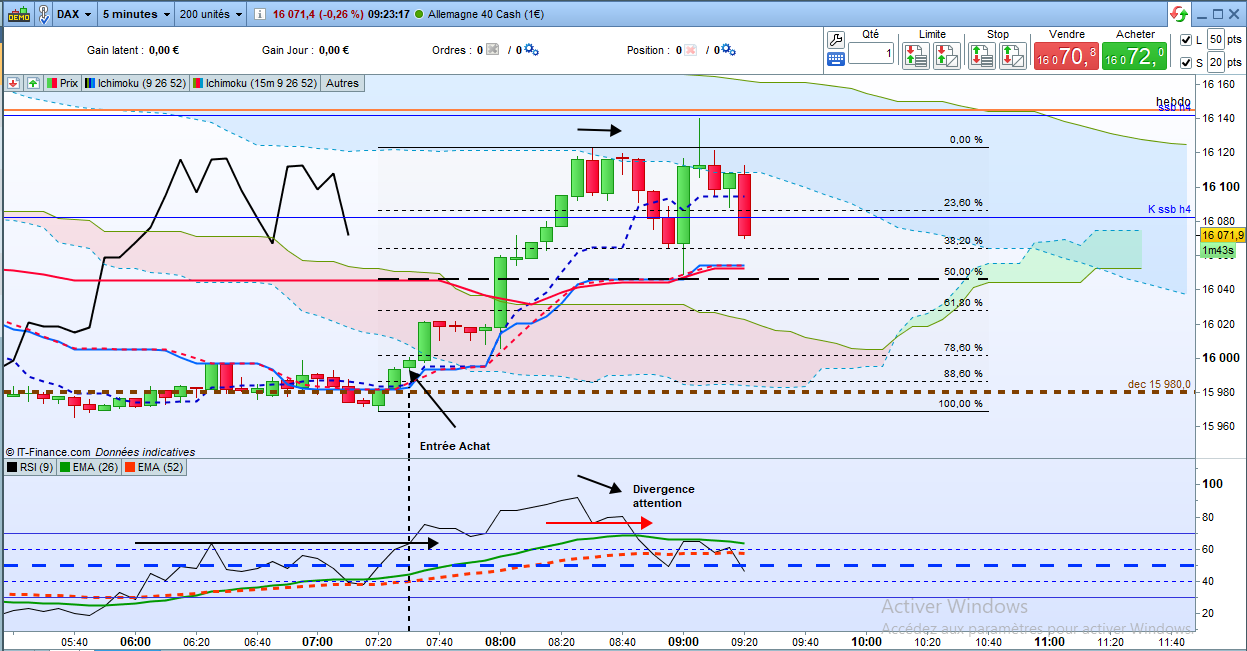Click the Ordres cancel icon
The width and height of the screenshot is (1247, 651).
[x=493, y=50]
